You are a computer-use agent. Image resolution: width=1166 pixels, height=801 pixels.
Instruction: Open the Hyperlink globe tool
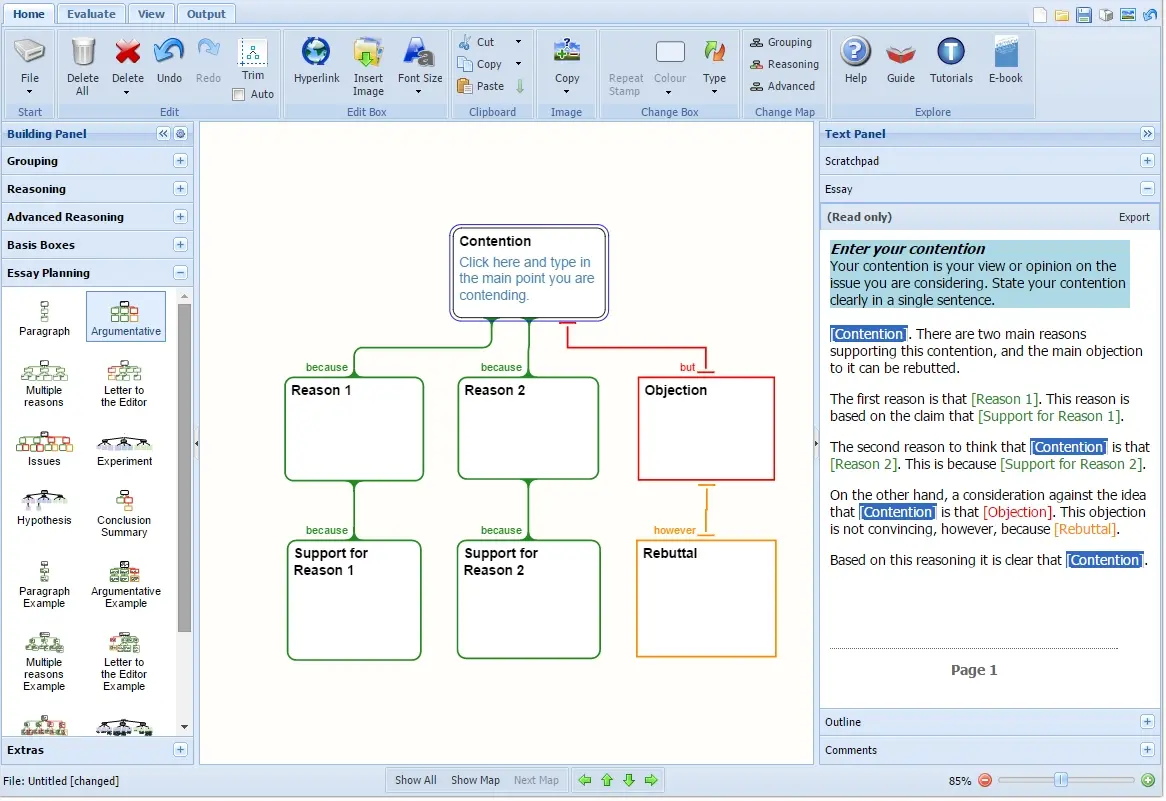(x=317, y=54)
